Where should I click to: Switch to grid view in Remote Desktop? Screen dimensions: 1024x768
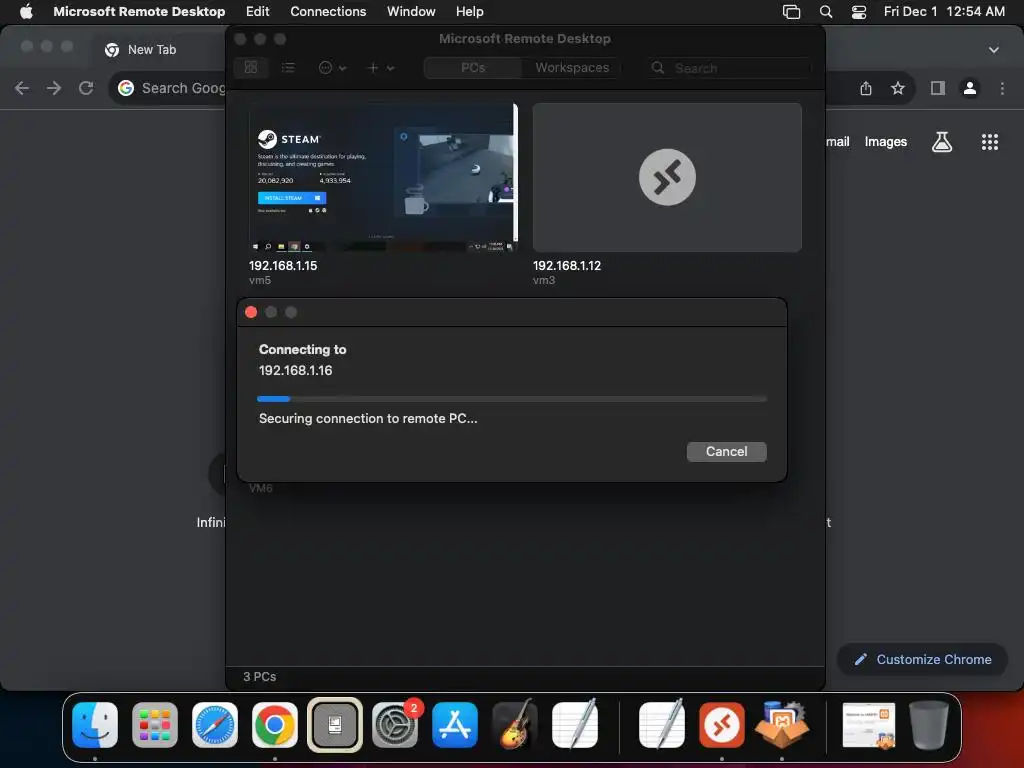(x=251, y=67)
